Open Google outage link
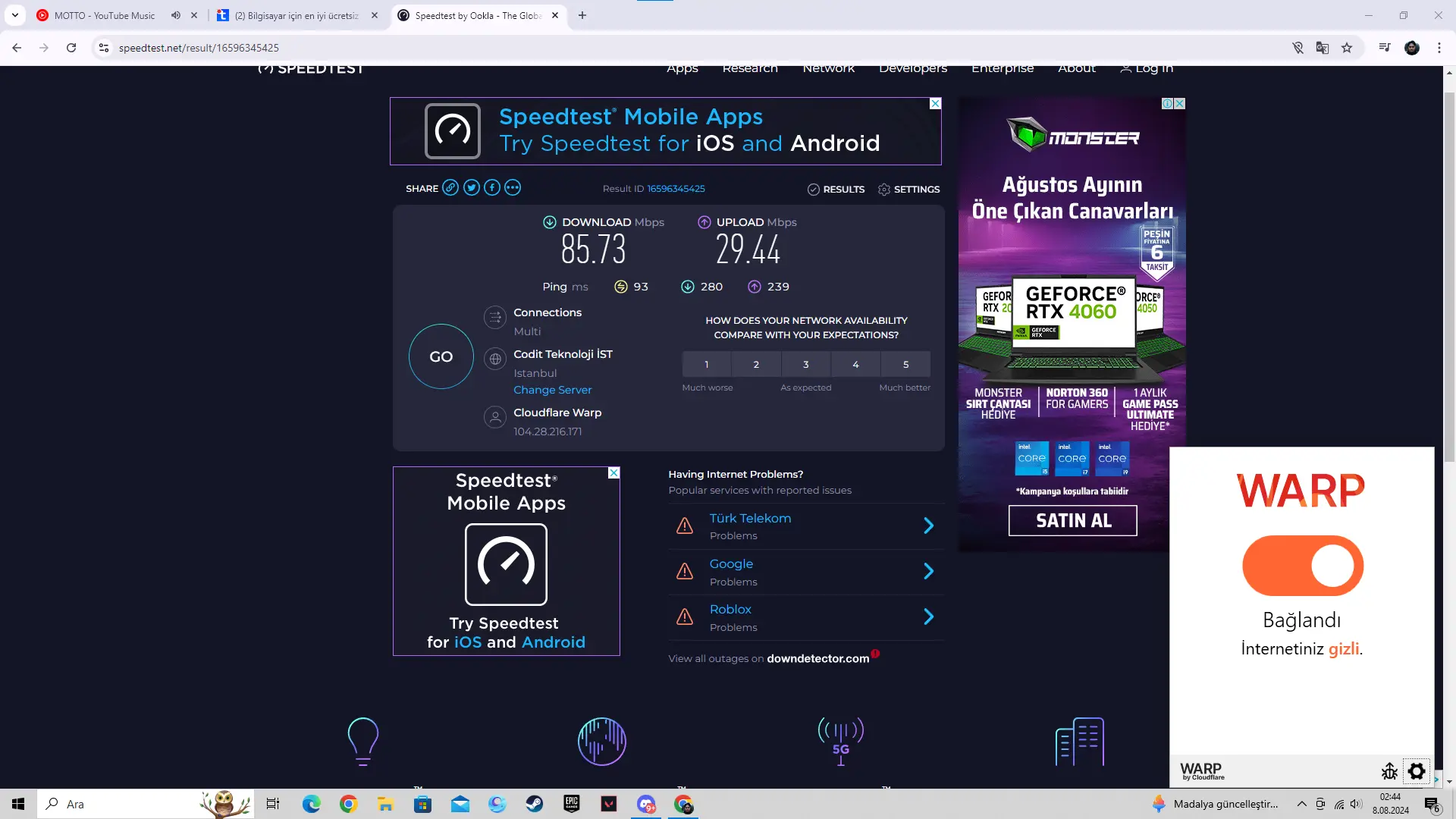The width and height of the screenshot is (1456, 819). [x=731, y=563]
